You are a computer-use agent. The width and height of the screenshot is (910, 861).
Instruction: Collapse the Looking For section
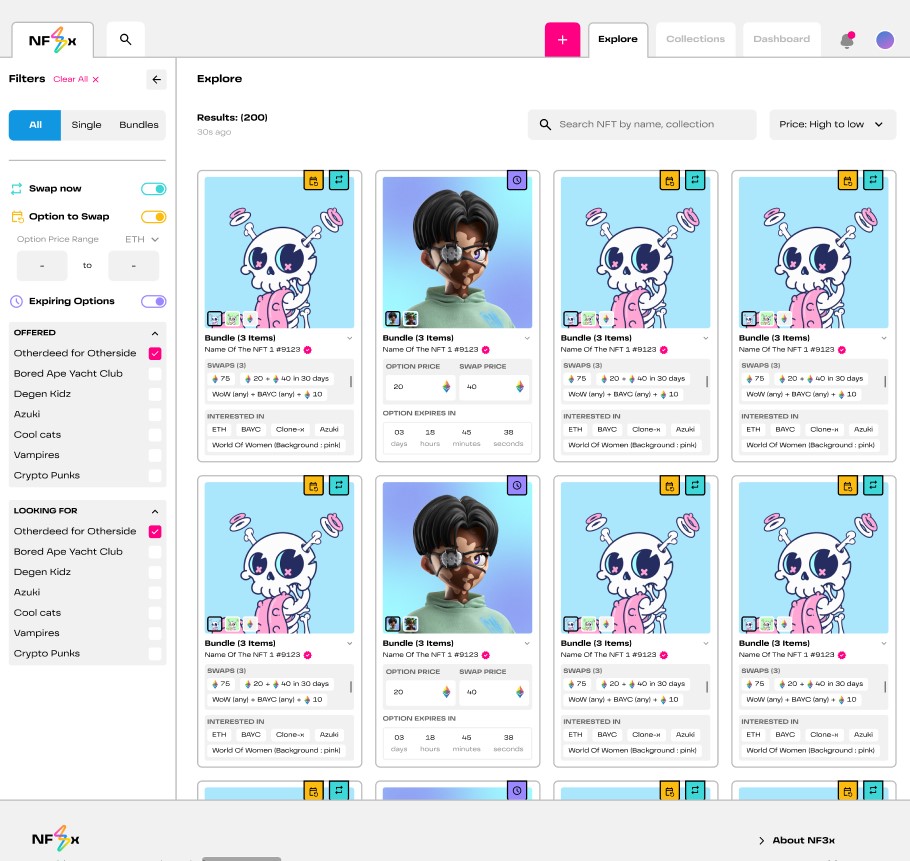(155, 510)
